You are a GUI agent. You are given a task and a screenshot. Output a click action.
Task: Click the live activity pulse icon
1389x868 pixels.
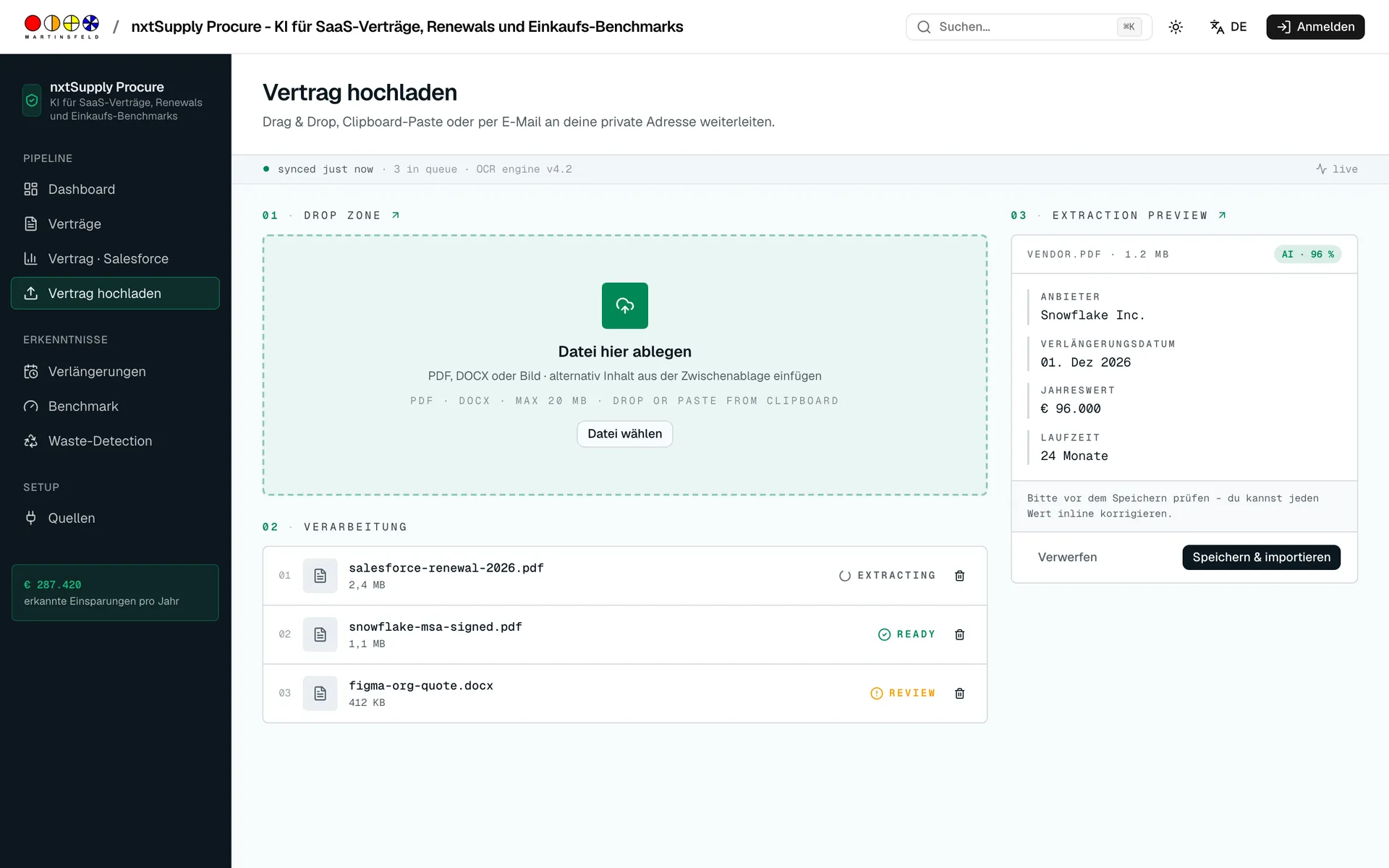1321,169
